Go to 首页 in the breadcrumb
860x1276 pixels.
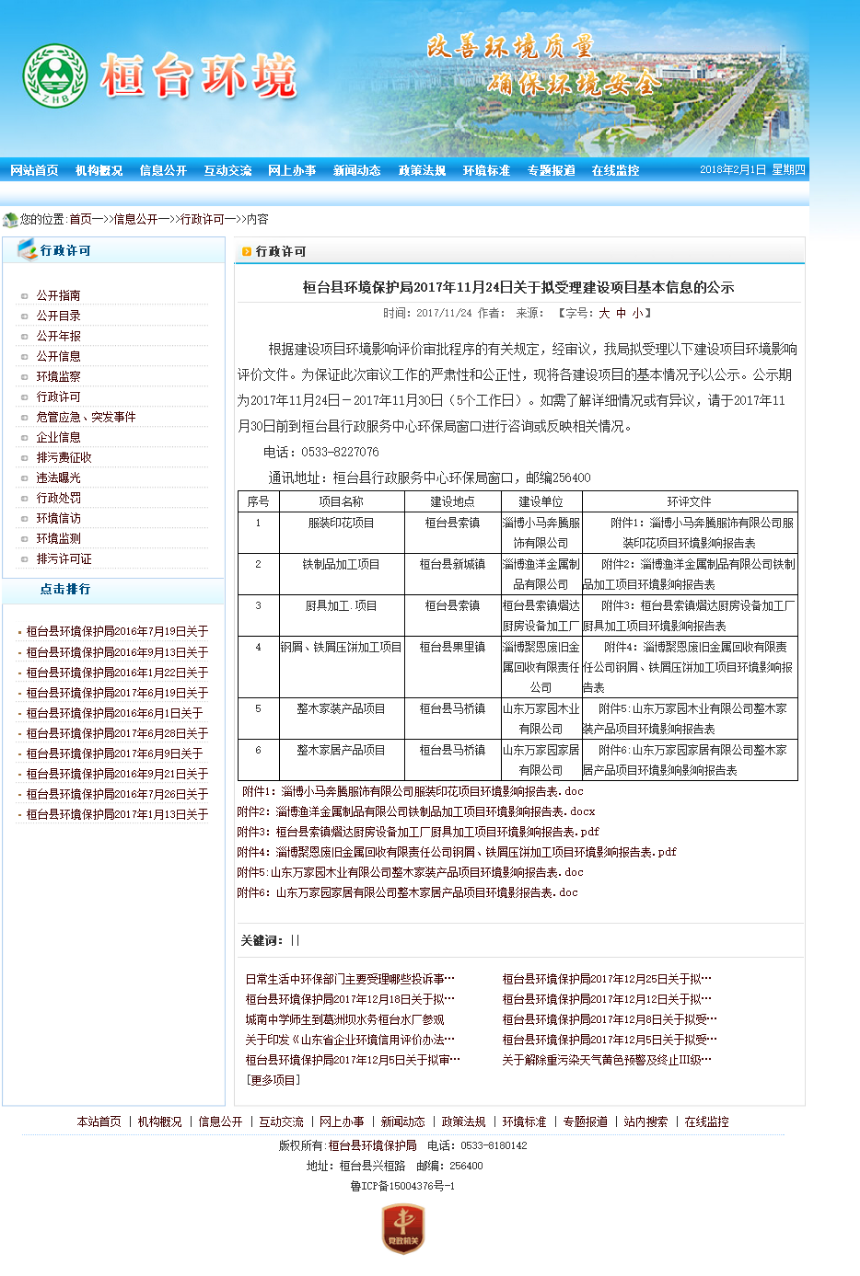[x=81, y=219]
